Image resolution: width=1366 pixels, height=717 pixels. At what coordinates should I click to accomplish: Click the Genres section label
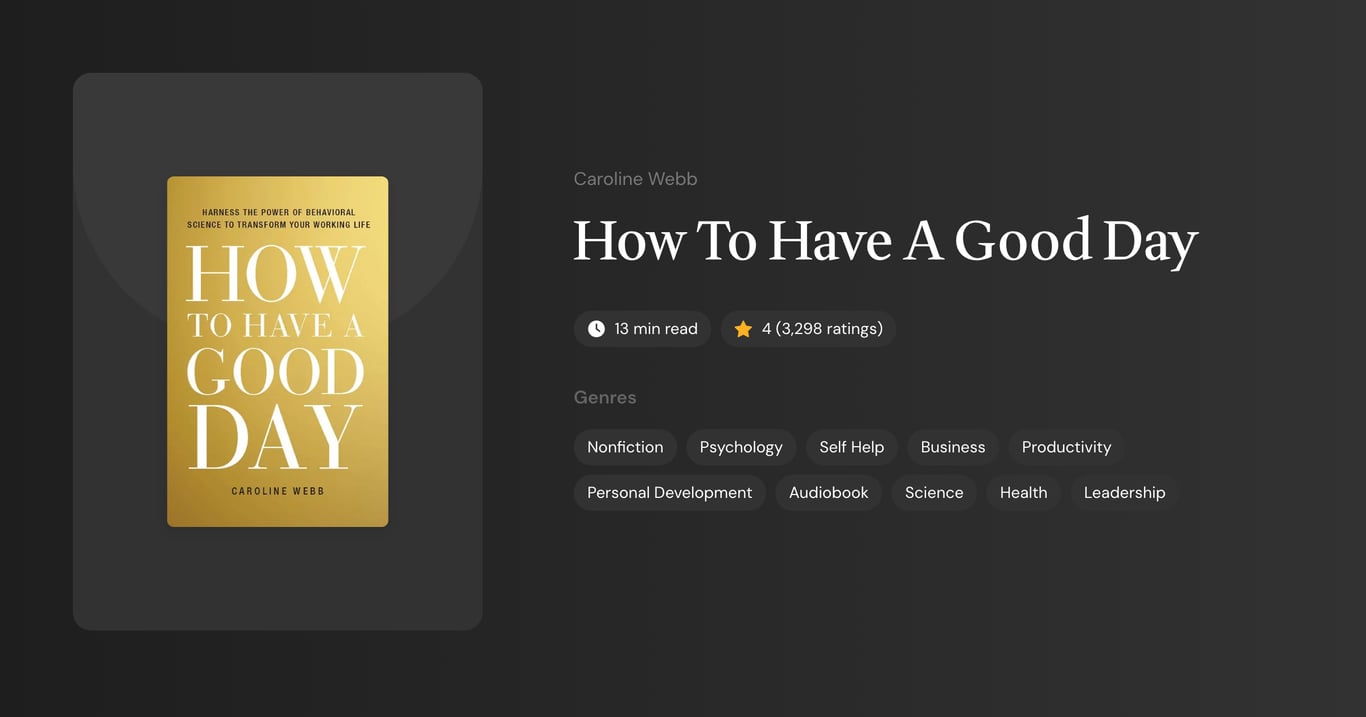click(605, 397)
